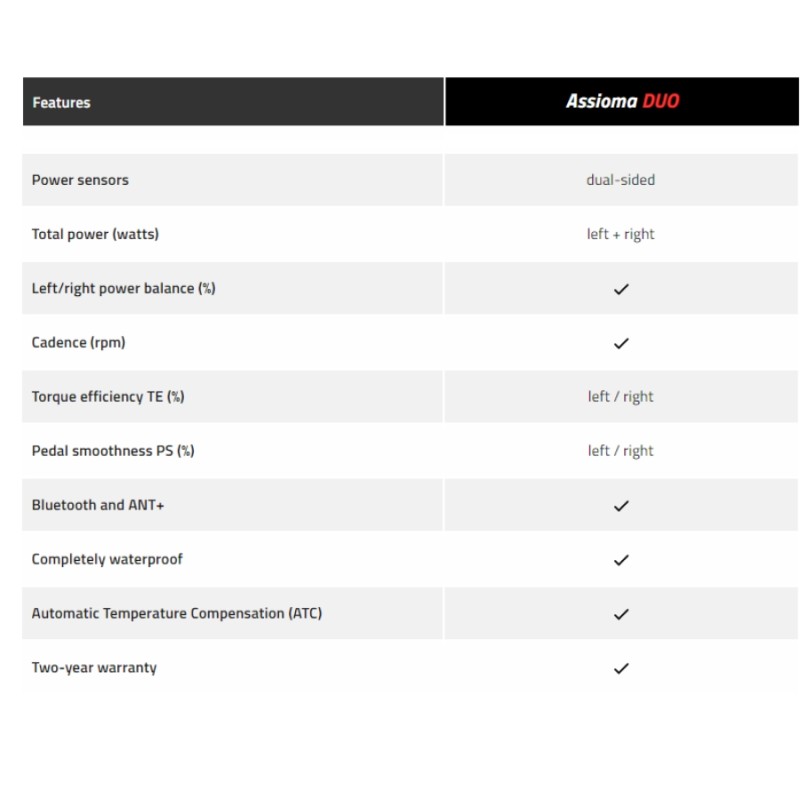
Task: Click checkmark for Left/right power balance
Action: pyautogui.click(x=621, y=289)
